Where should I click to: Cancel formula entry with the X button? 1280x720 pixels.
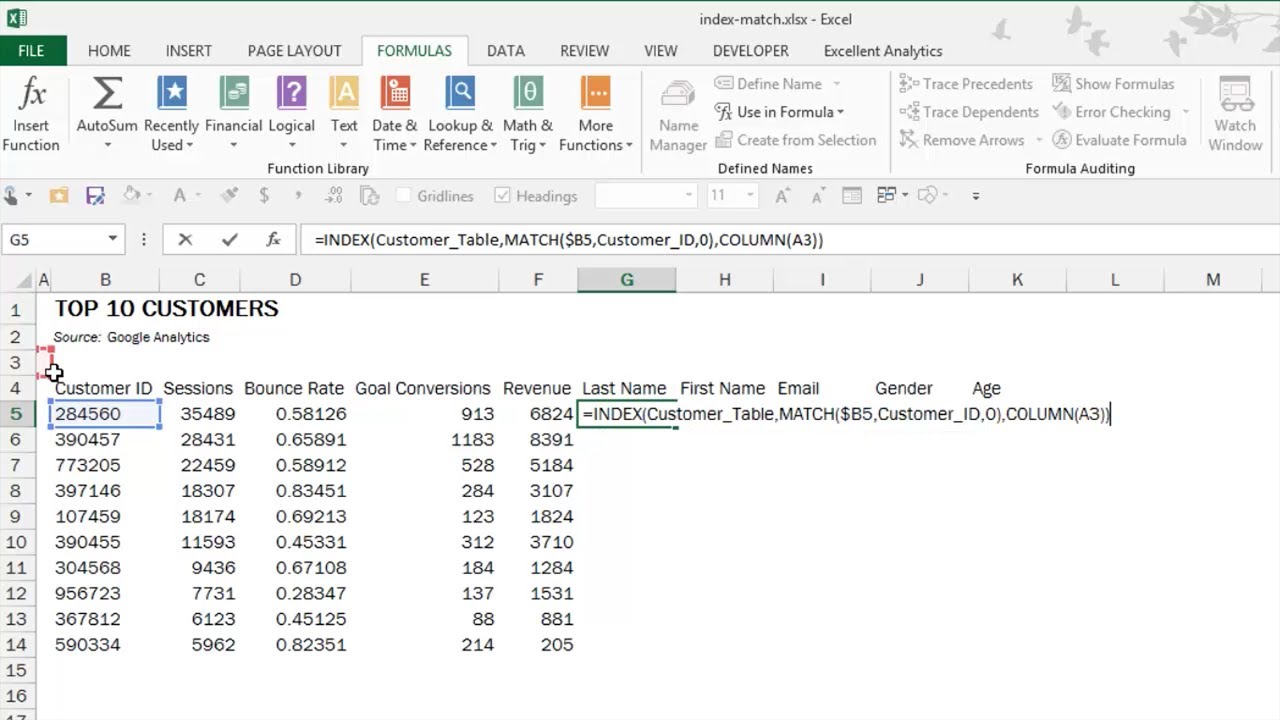tap(185, 240)
